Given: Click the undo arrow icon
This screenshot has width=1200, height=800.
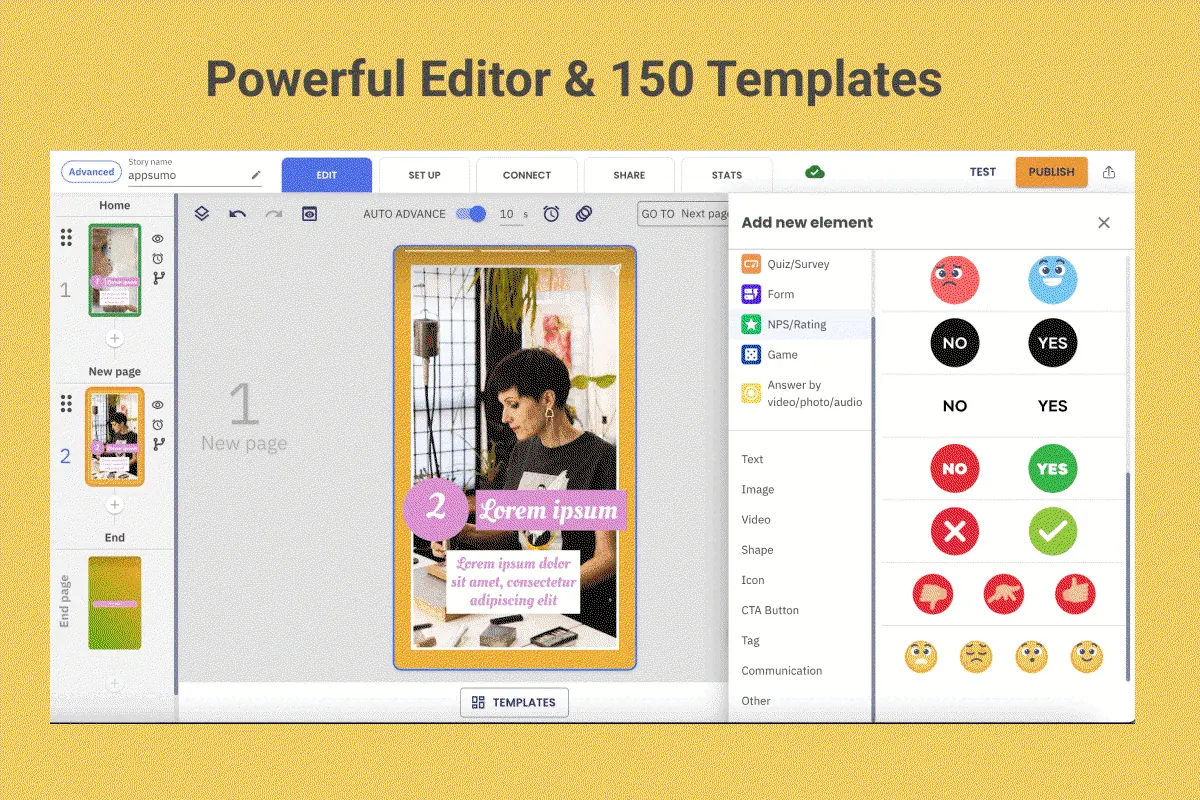Looking at the screenshot, I should coord(237,214).
